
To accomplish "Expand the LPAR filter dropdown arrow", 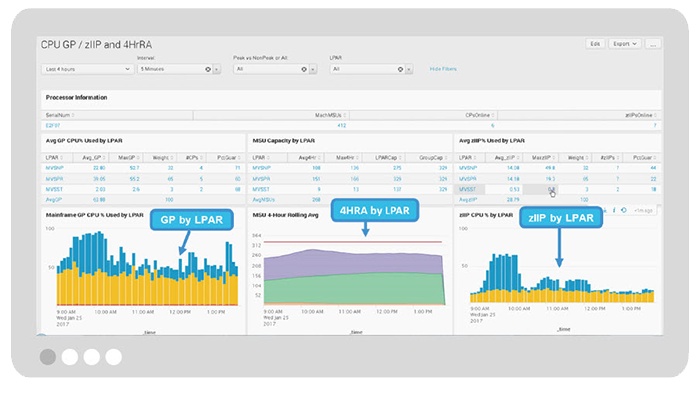I will coord(409,69).
